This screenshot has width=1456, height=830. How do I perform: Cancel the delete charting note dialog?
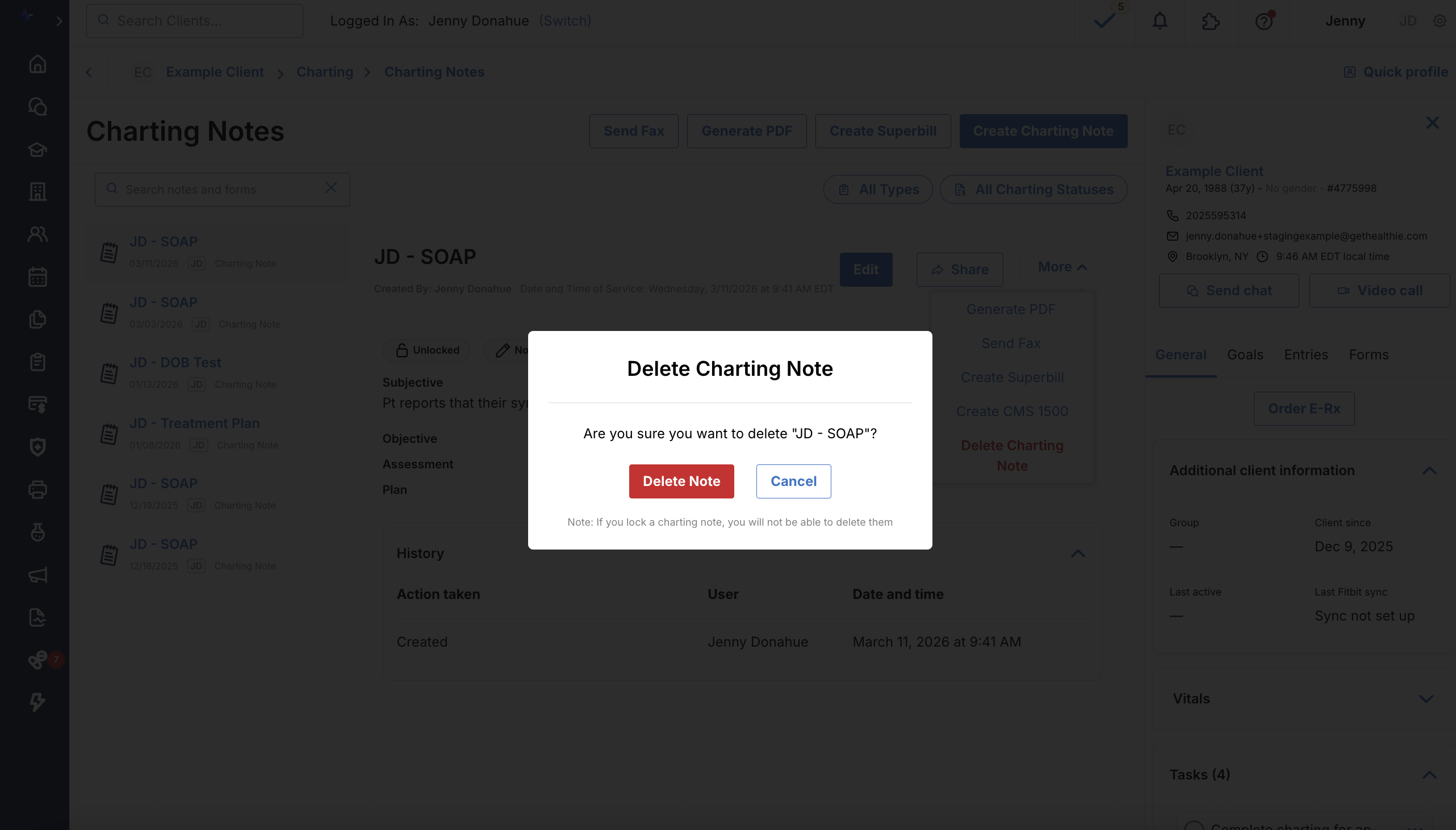(x=793, y=481)
